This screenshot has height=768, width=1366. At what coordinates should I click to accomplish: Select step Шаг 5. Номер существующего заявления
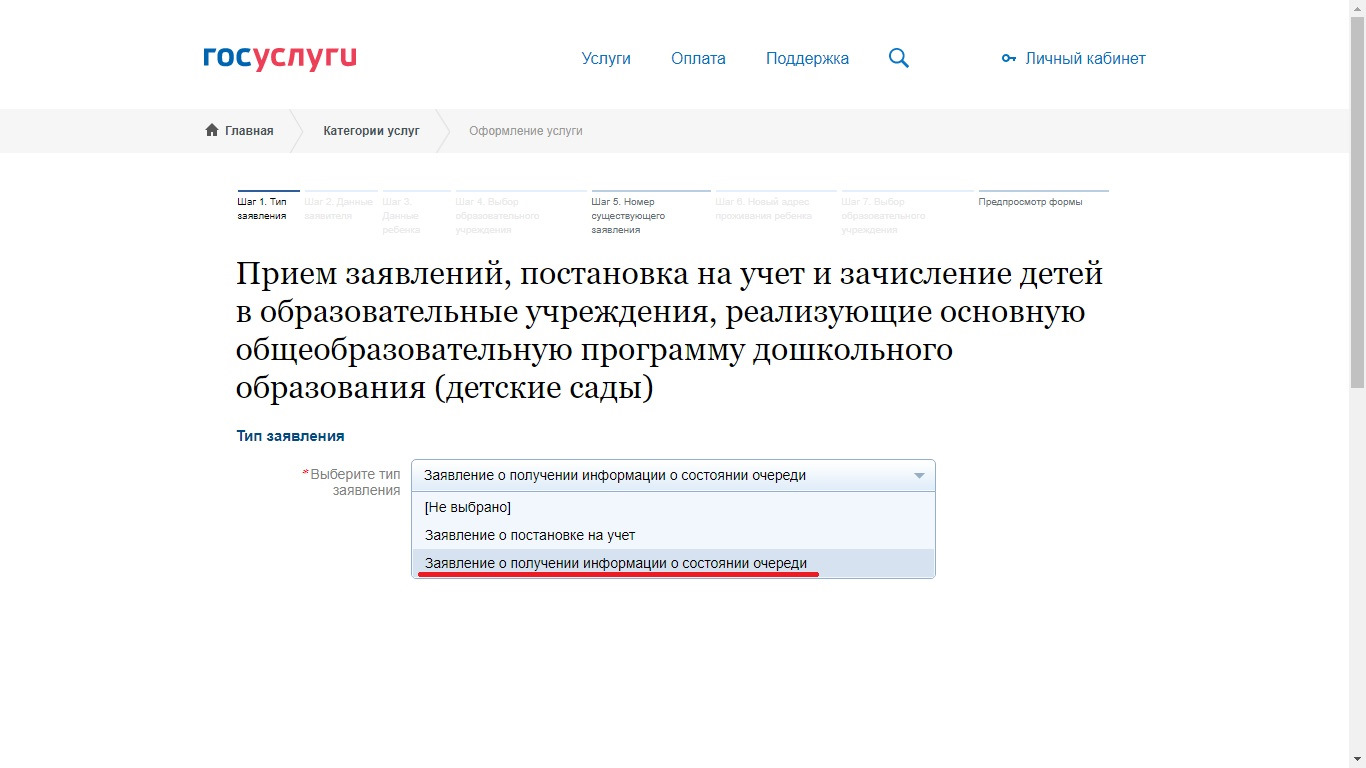click(x=651, y=213)
